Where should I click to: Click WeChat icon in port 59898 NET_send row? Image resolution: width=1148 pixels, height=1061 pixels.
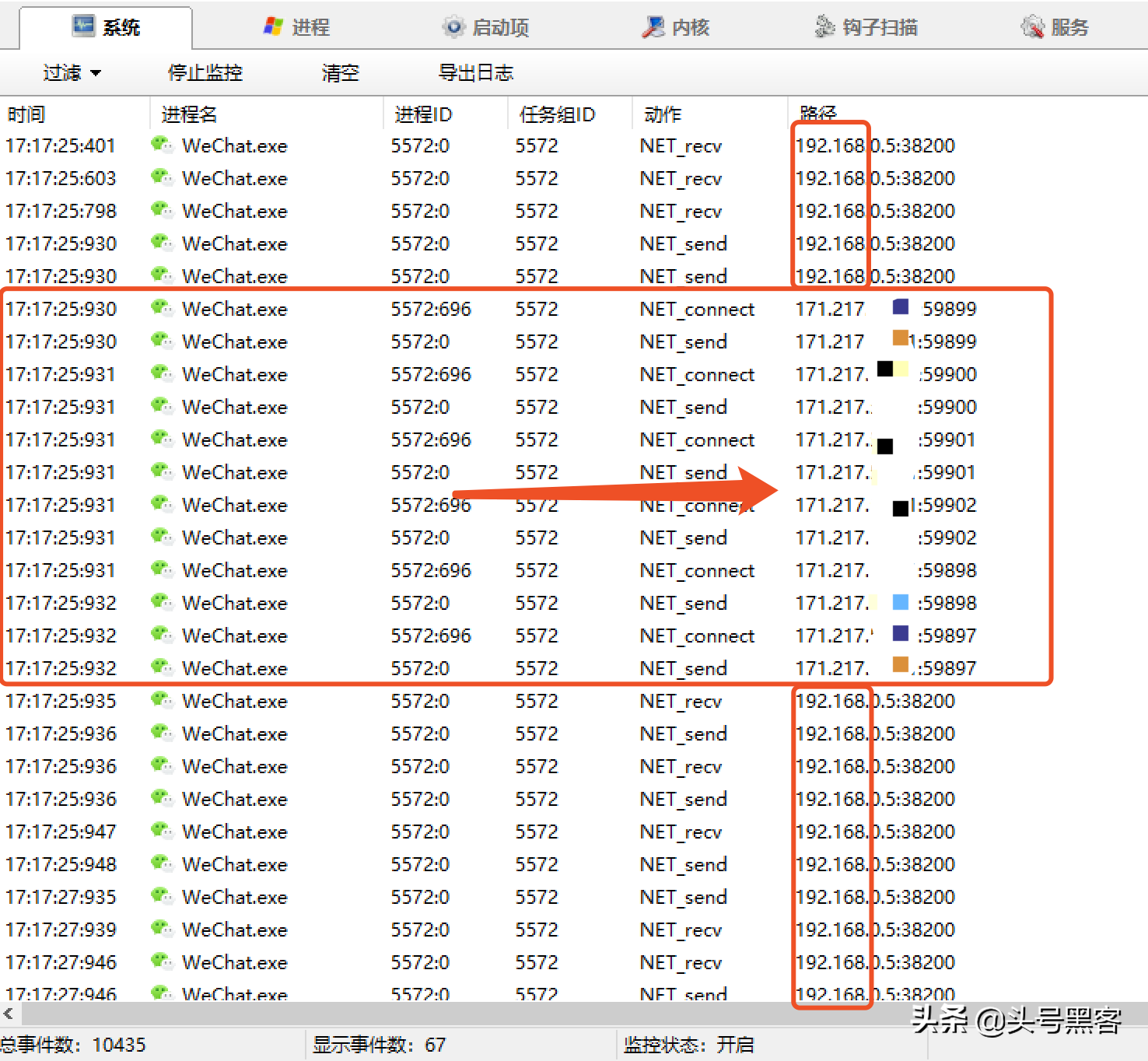click(x=162, y=602)
